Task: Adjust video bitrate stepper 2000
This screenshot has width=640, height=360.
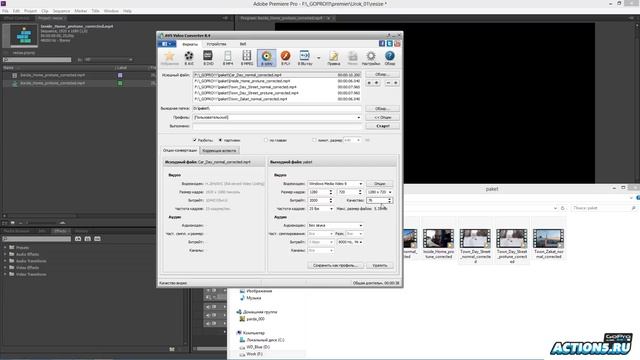Action: [331, 200]
